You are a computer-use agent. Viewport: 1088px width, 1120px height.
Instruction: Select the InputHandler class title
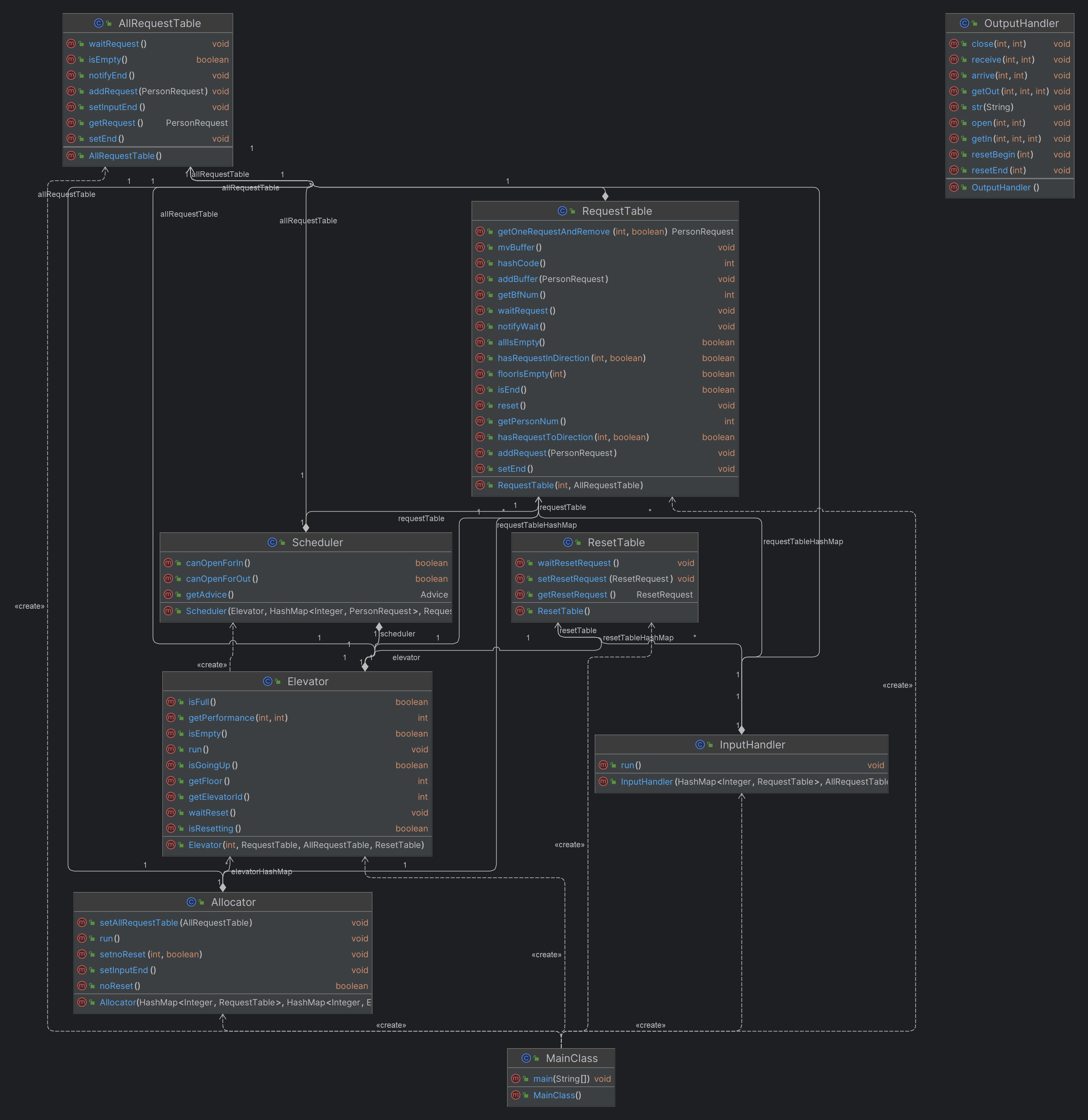[x=752, y=745]
